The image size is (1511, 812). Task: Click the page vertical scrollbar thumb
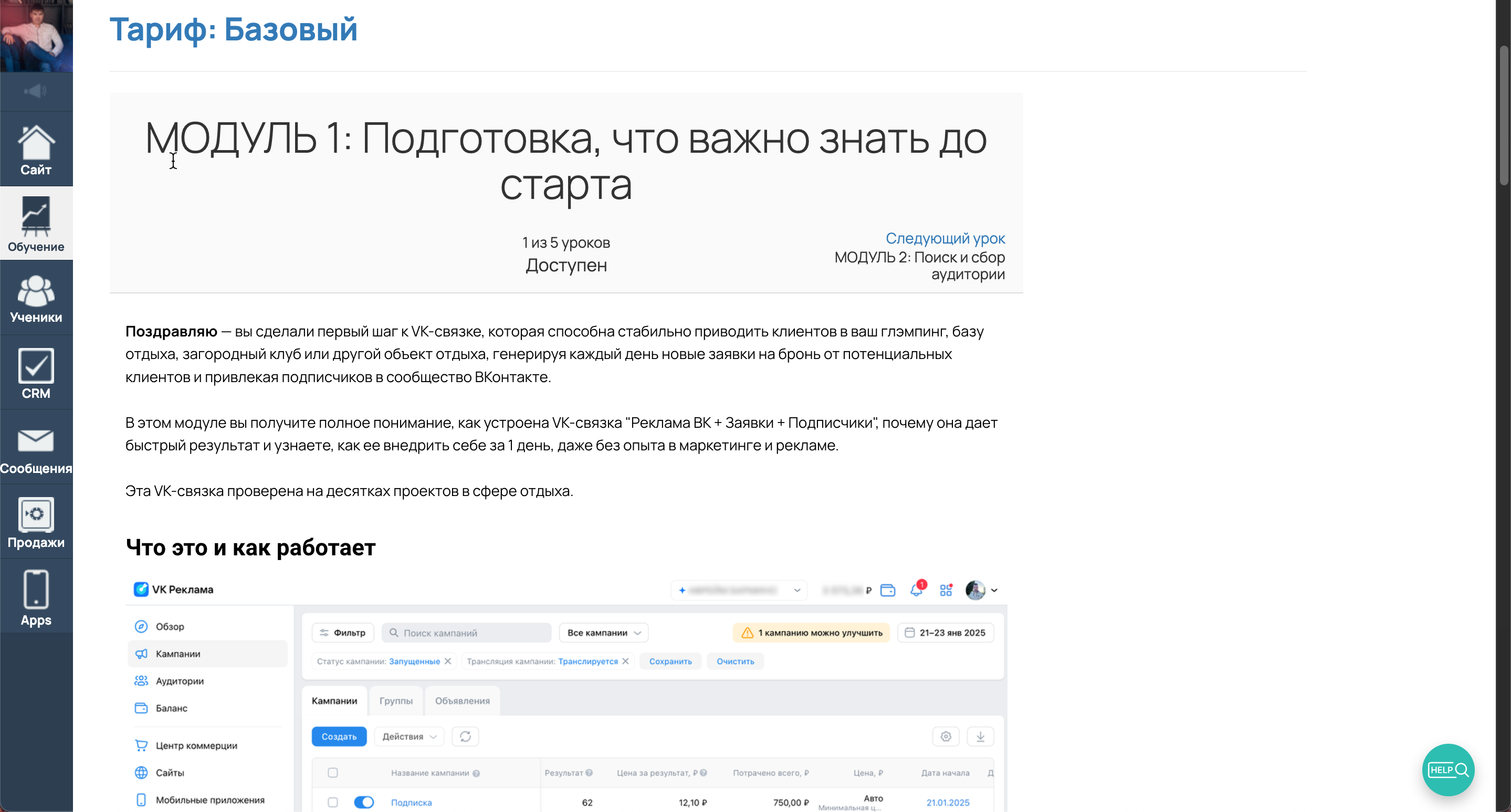[1504, 115]
